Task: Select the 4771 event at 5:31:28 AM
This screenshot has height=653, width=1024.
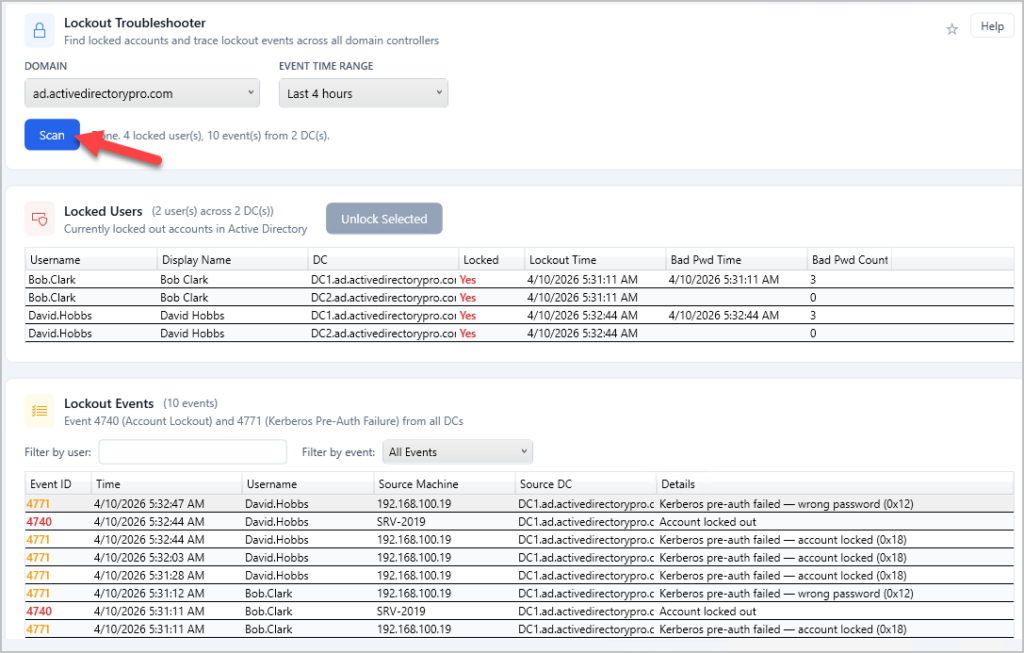Action: (519, 576)
